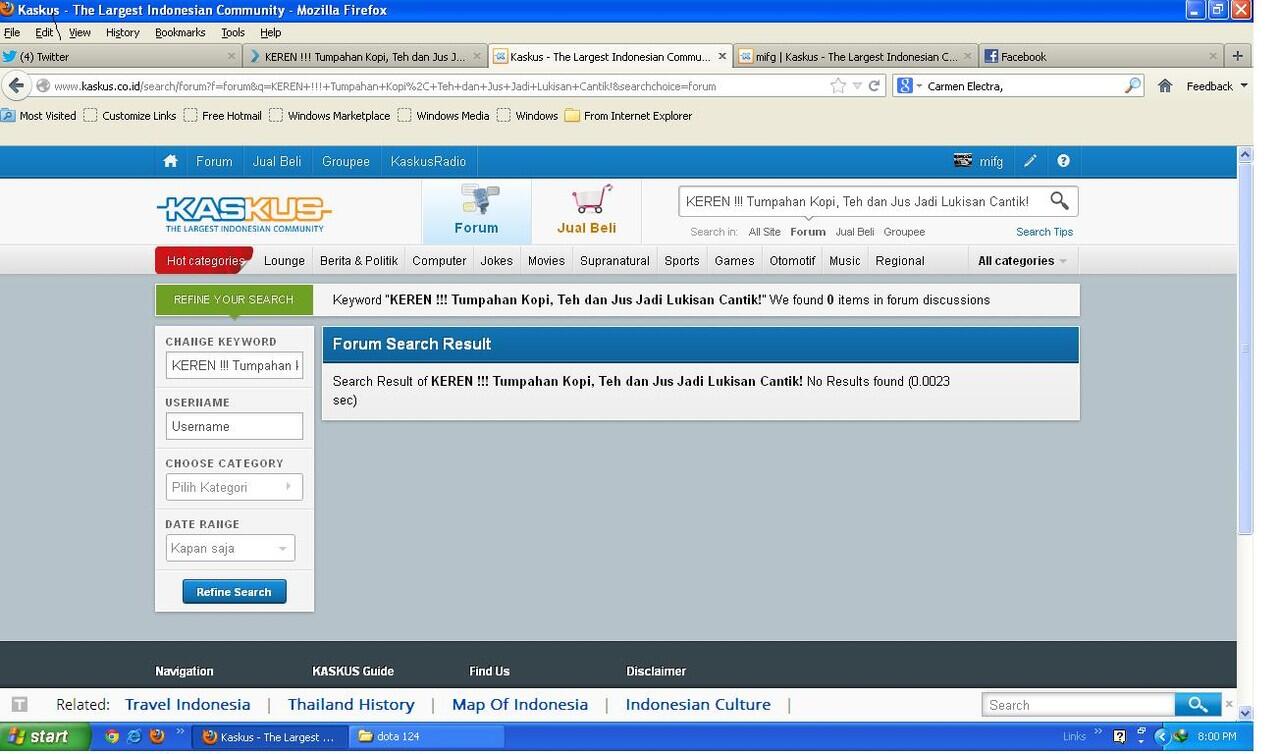Click the Google search engine icon
The height and width of the screenshot is (754, 1280).
click(904, 86)
